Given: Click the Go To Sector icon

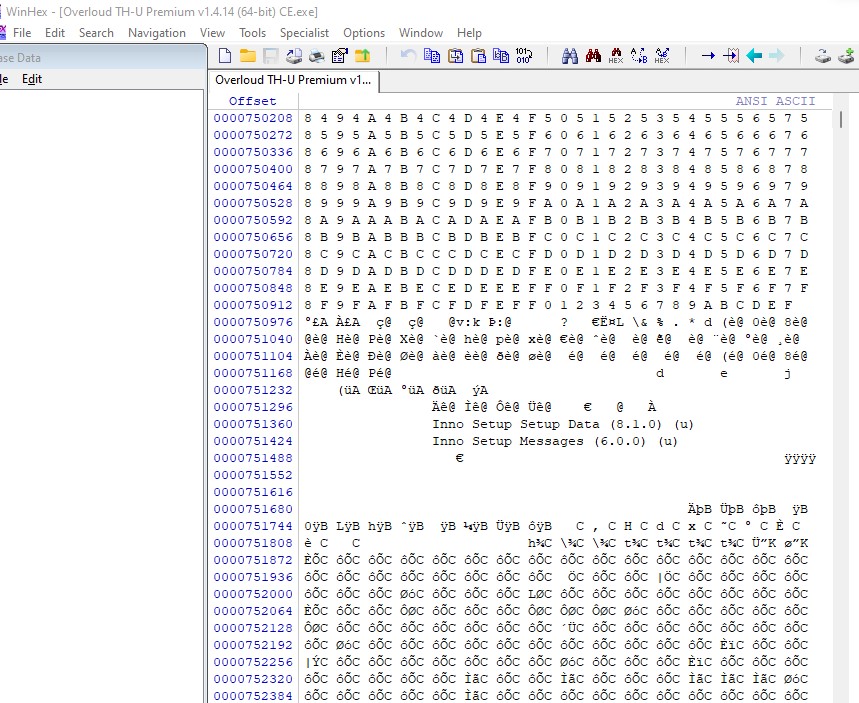Looking at the screenshot, I should coord(731,56).
